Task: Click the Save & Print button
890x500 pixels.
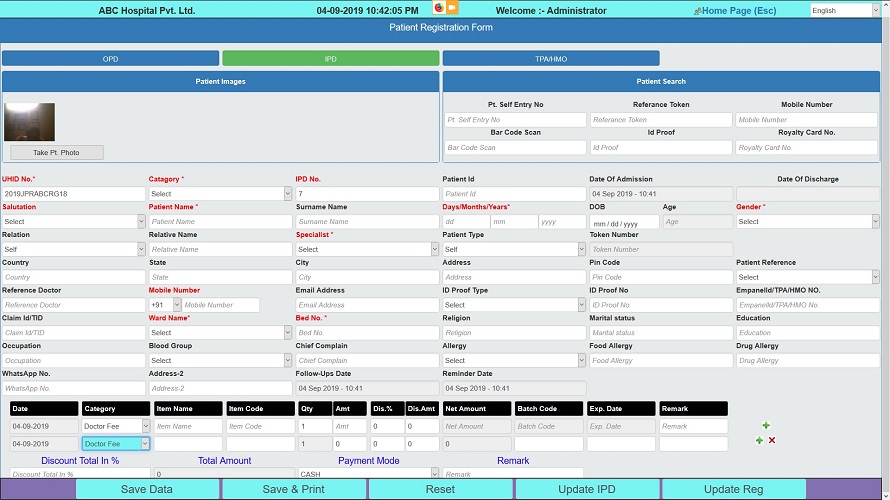Action: pos(294,489)
